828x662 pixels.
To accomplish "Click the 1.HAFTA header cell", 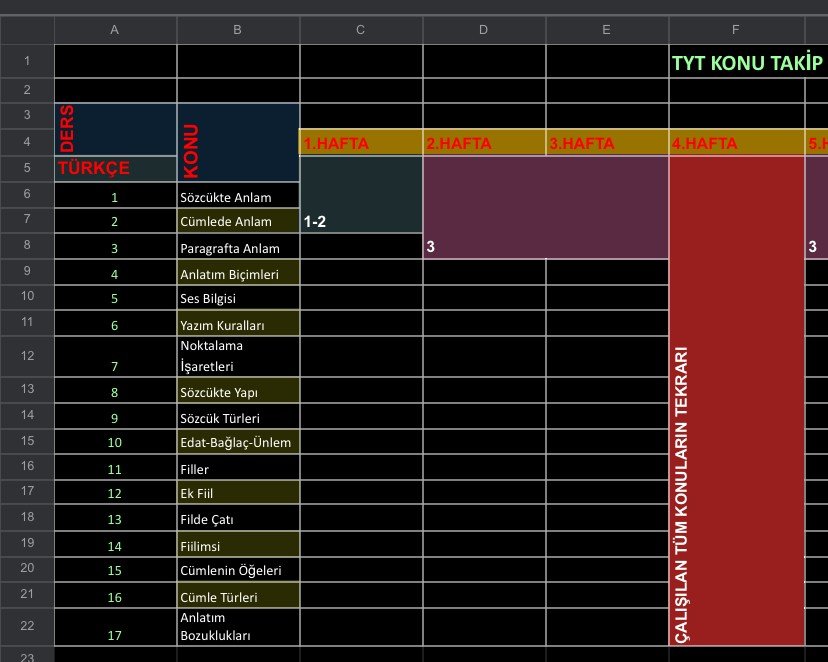I will [x=361, y=143].
